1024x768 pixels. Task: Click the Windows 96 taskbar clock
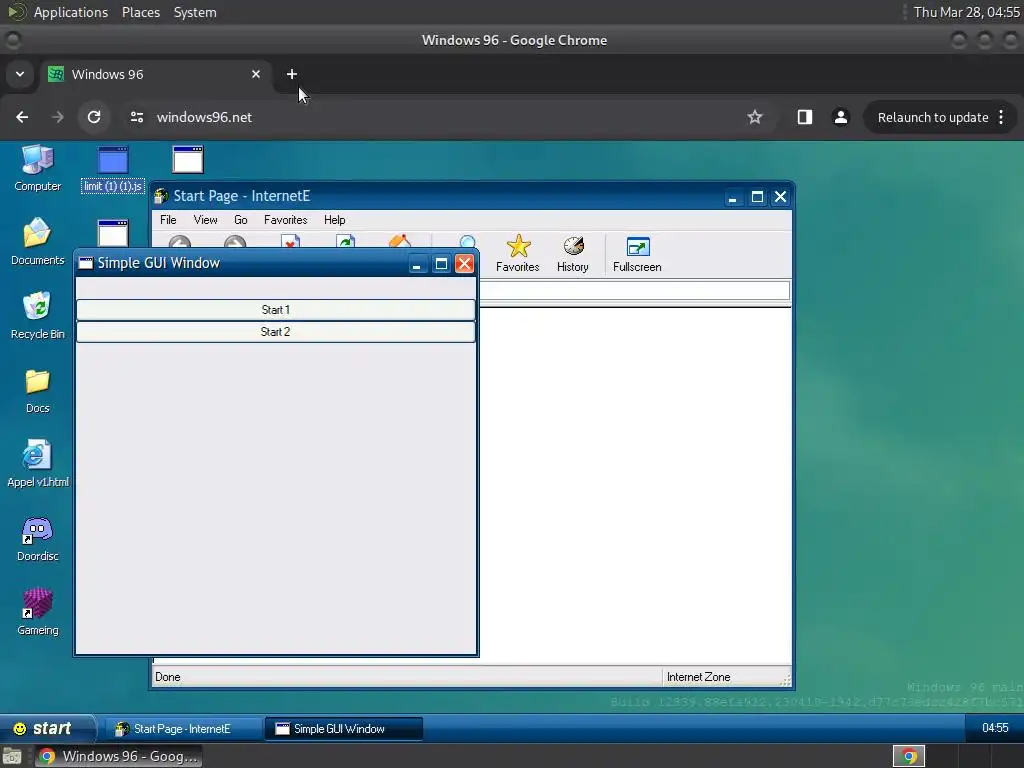click(995, 728)
